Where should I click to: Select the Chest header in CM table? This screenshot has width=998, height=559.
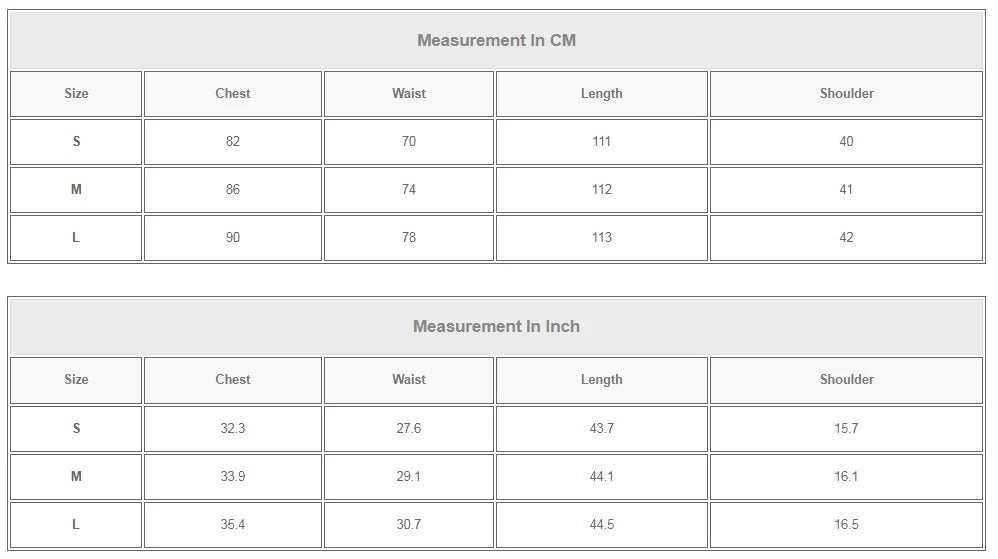[x=233, y=94]
